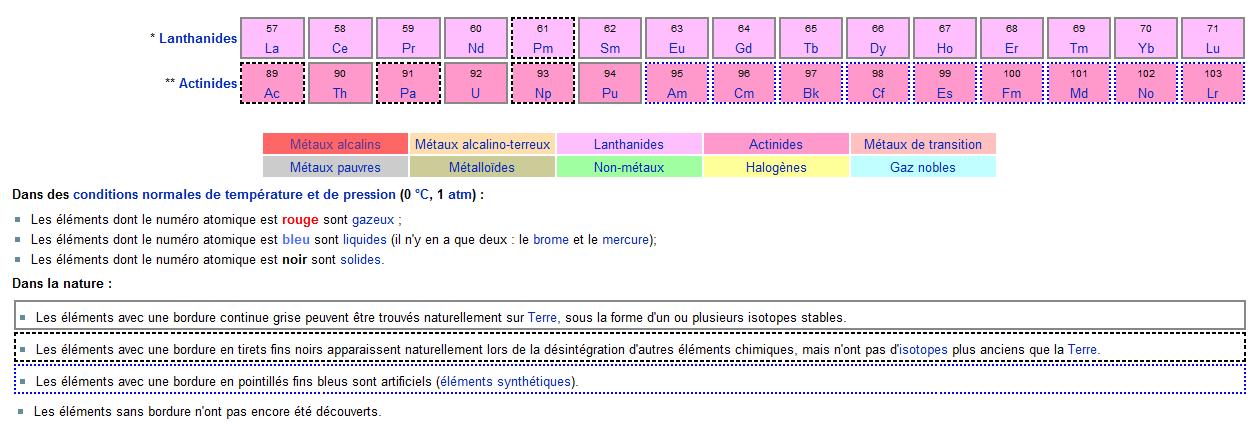Click the Uranium (U) element cell
Screen dimensions: 1254x428
click(475, 84)
